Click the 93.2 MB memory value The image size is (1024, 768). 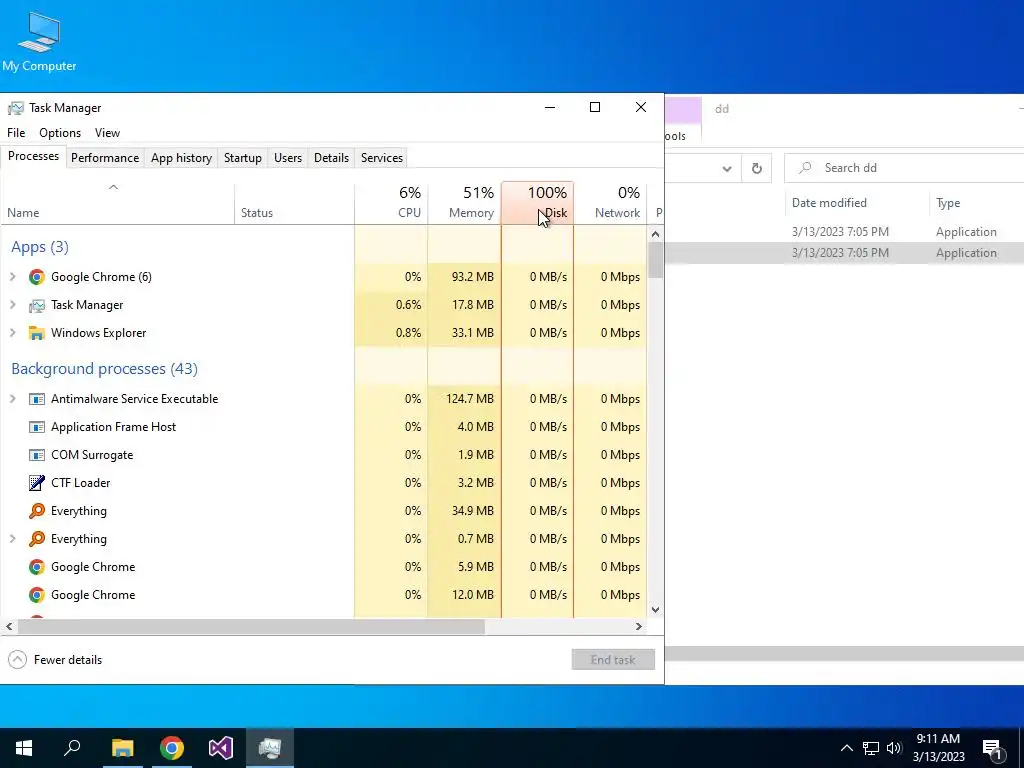click(x=473, y=277)
